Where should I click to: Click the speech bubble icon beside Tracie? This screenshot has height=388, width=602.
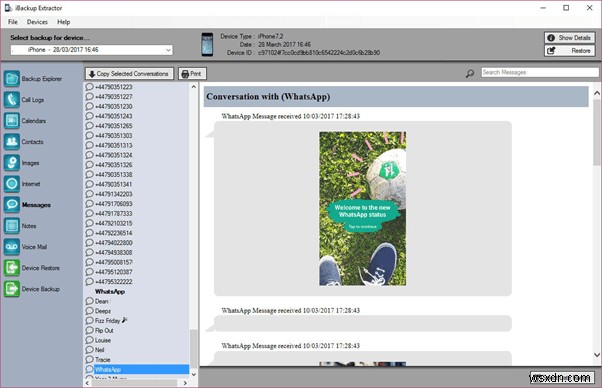coord(89,360)
